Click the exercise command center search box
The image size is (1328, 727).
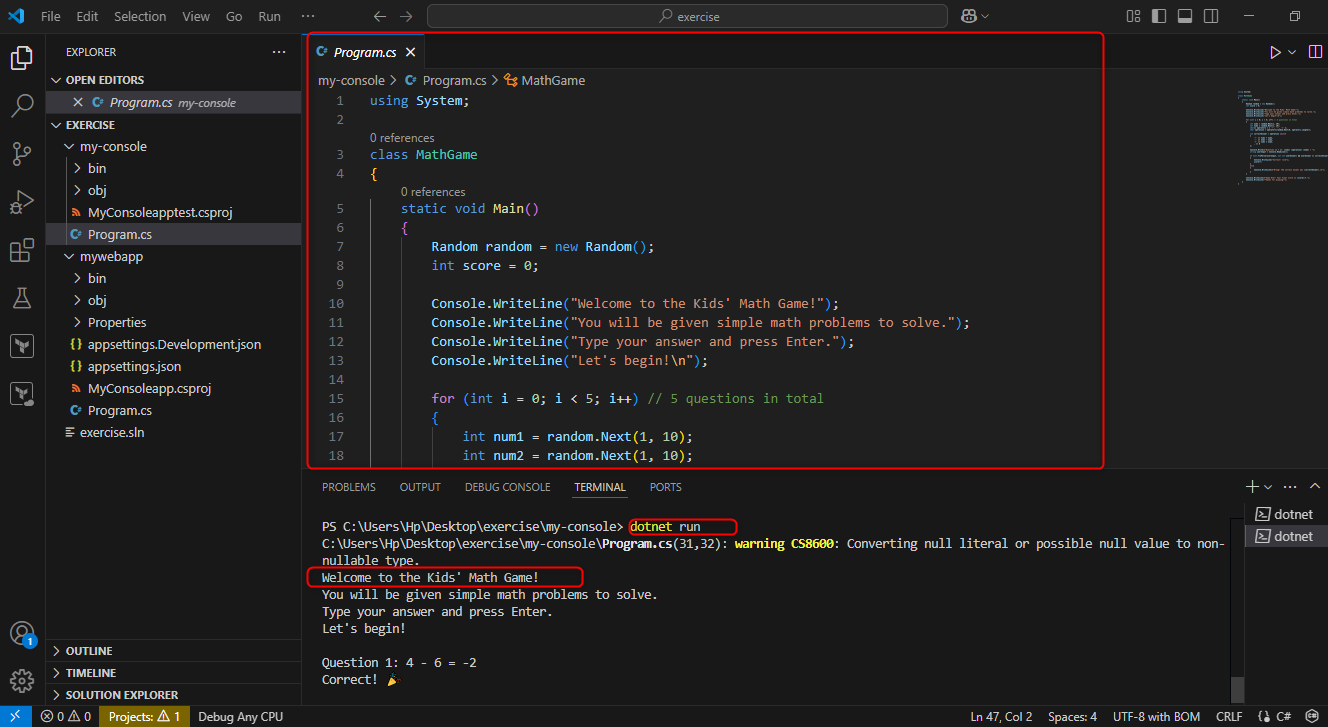click(687, 16)
